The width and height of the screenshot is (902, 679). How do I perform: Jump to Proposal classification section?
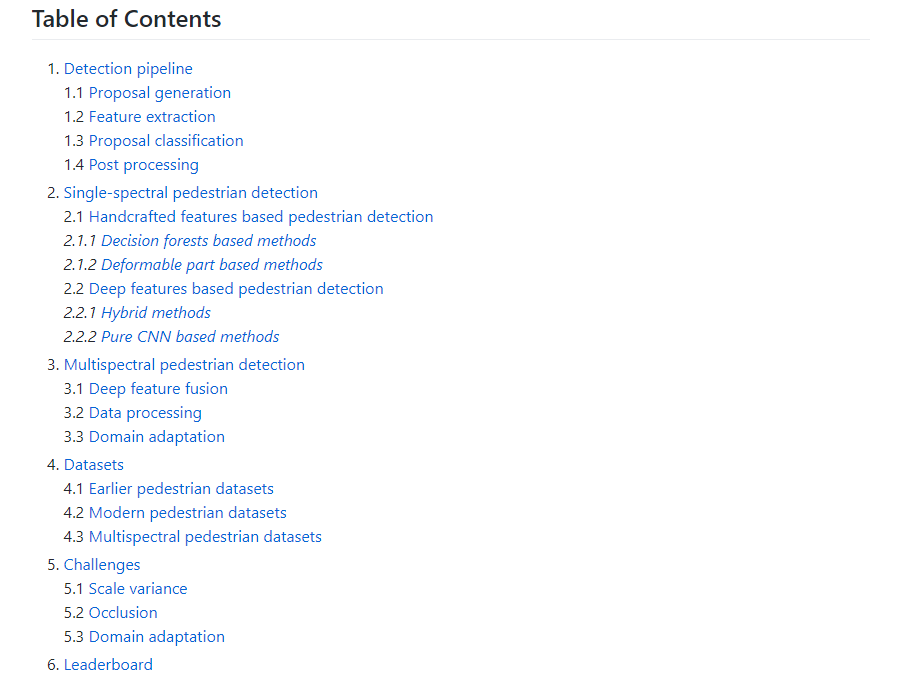coord(166,141)
